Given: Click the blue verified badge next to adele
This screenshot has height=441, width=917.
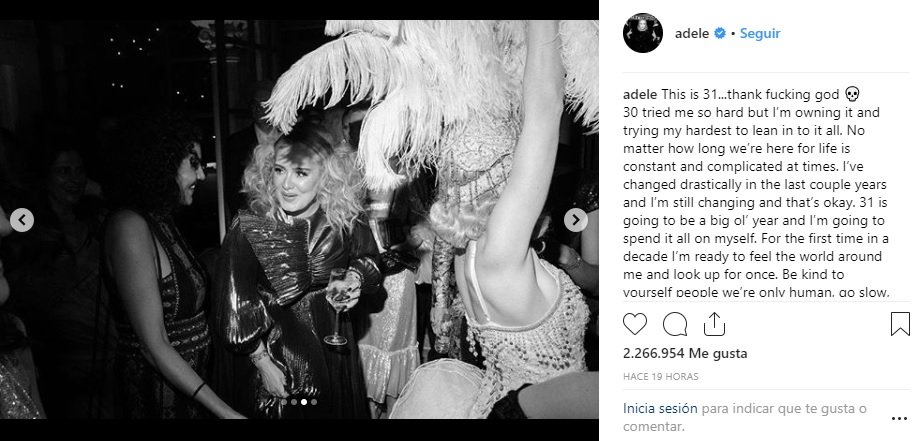Looking at the screenshot, I should point(720,33).
